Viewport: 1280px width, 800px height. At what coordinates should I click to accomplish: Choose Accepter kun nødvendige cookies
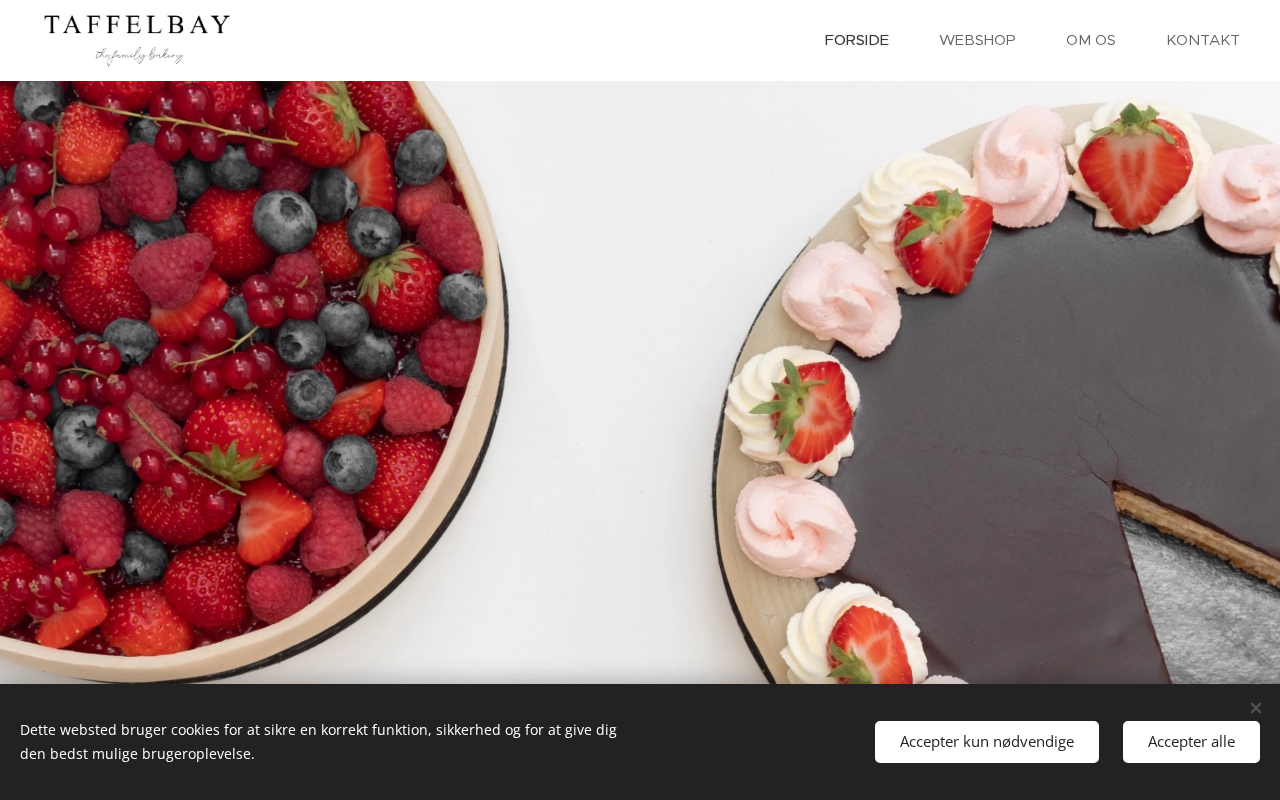tap(987, 742)
